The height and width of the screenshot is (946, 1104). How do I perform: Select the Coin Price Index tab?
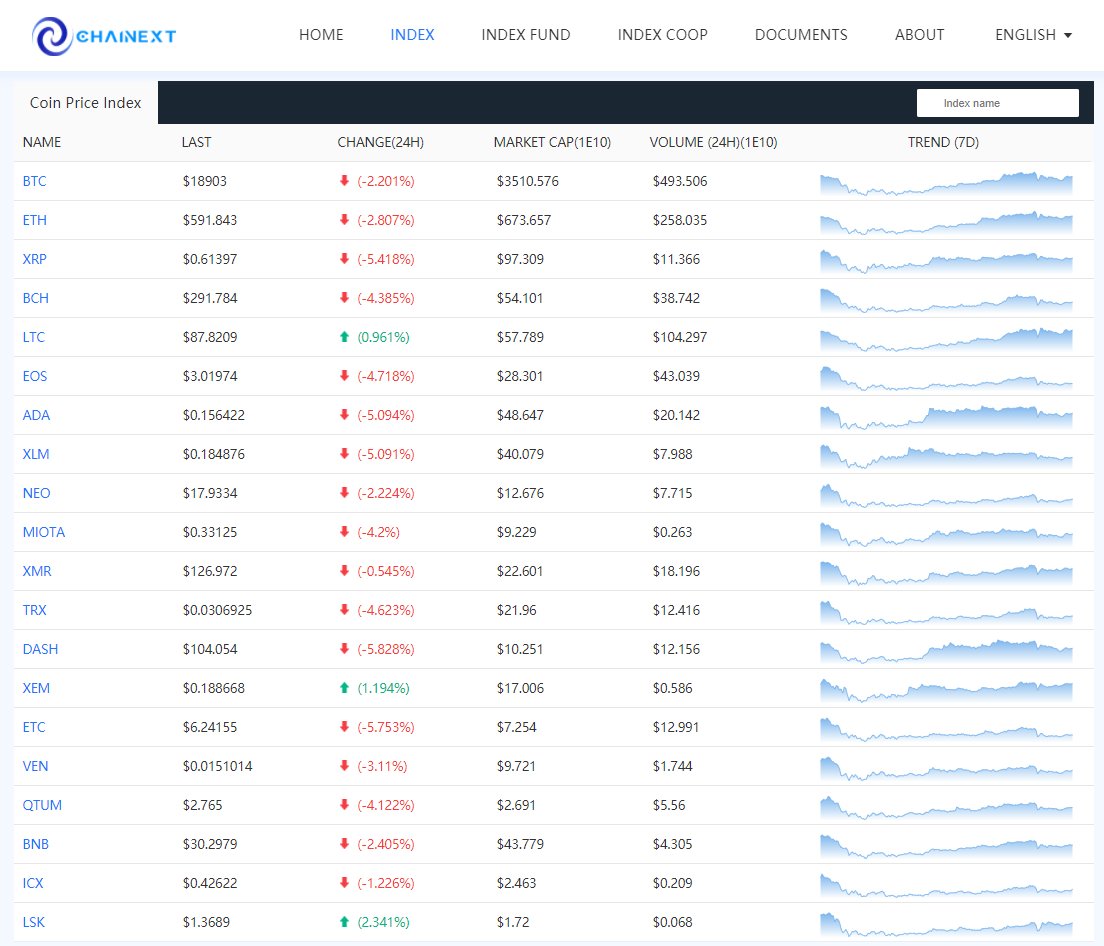pyautogui.click(x=85, y=103)
